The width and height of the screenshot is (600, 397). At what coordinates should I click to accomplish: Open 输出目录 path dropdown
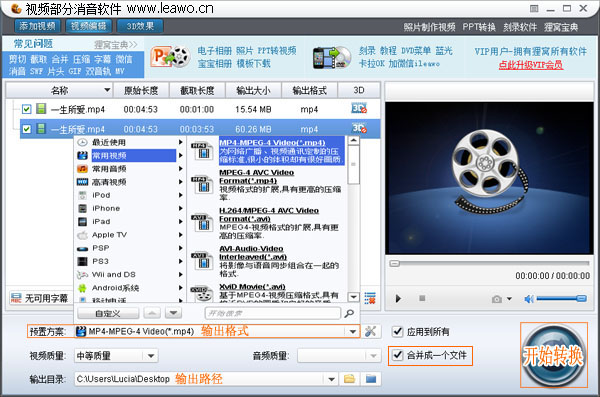pyautogui.click(x=331, y=379)
